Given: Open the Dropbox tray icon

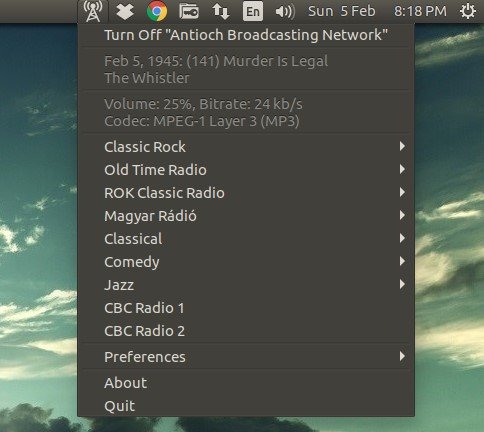Looking at the screenshot, I should pyautogui.click(x=125, y=11).
